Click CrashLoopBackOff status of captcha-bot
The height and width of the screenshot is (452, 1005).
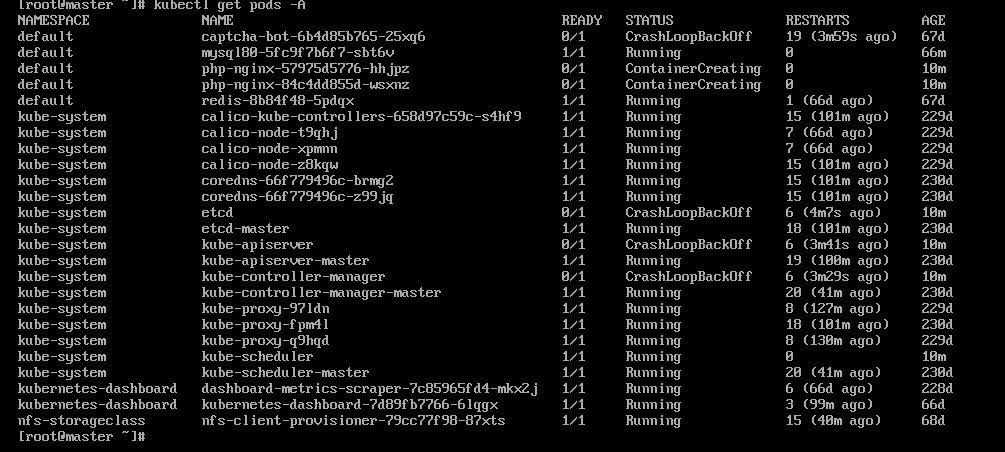pyautogui.click(x=689, y=36)
